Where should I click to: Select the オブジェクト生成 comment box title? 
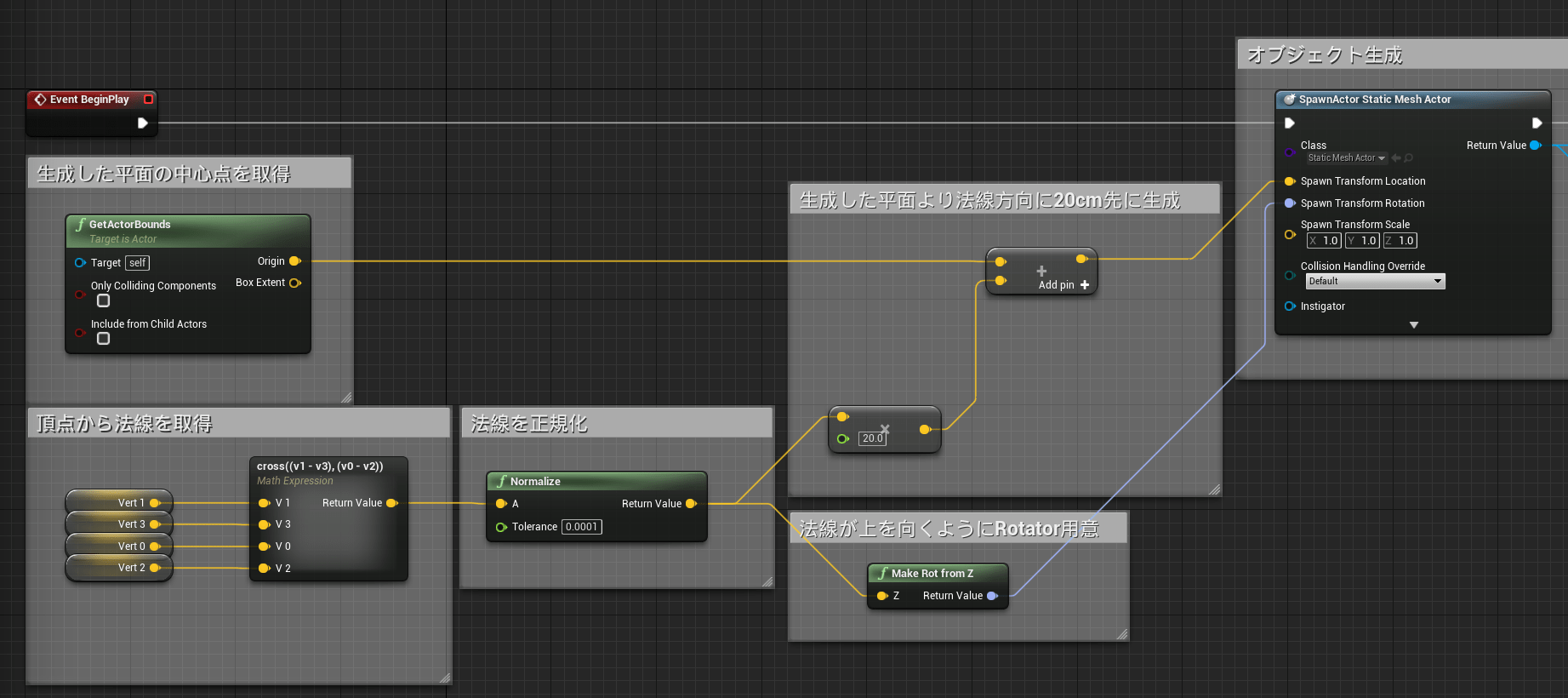[x=1325, y=55]
